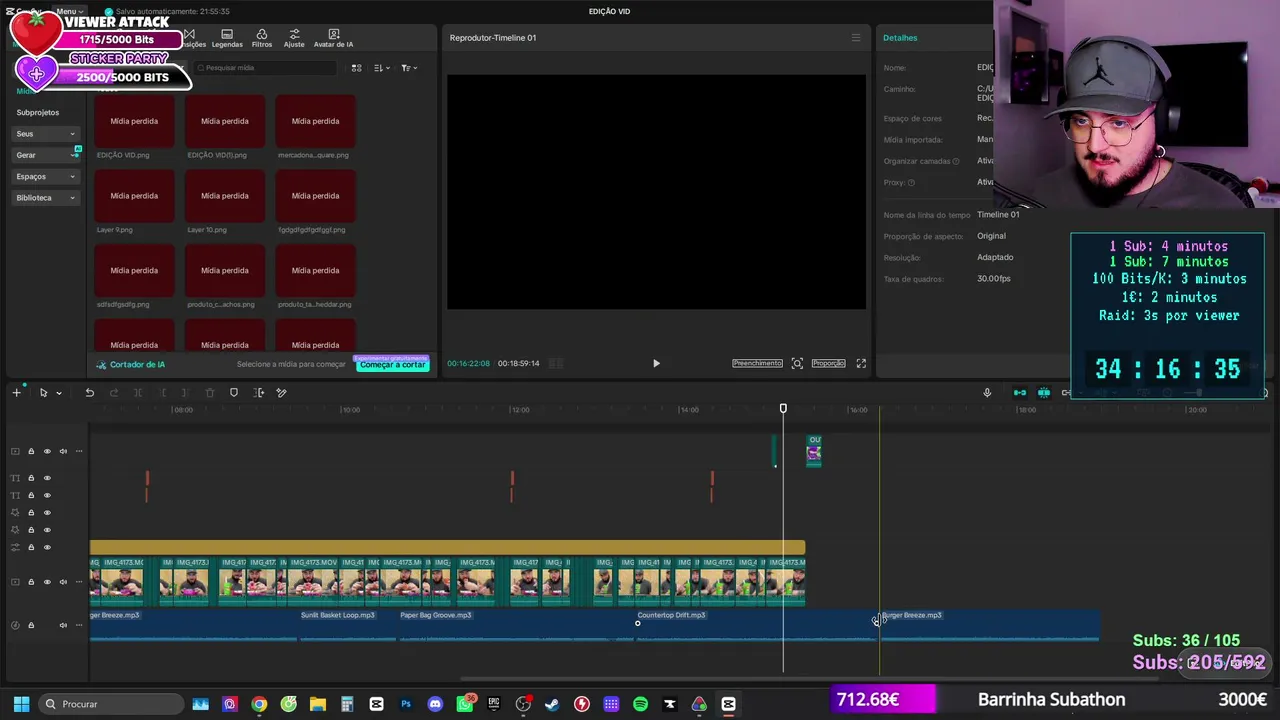Lock the main video track
This screenshot has width=1280, height=720.
(x=31, y=582)
